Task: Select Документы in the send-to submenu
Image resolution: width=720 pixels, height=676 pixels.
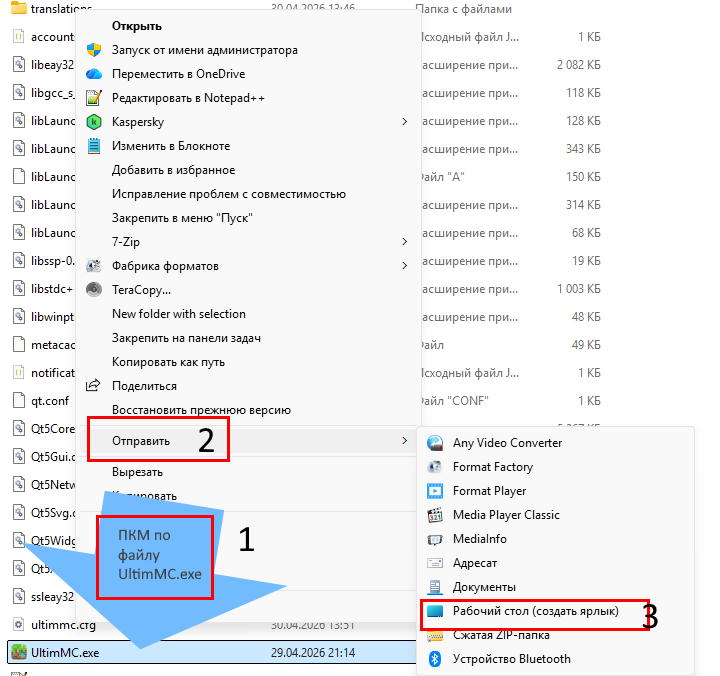Action: 484,587
